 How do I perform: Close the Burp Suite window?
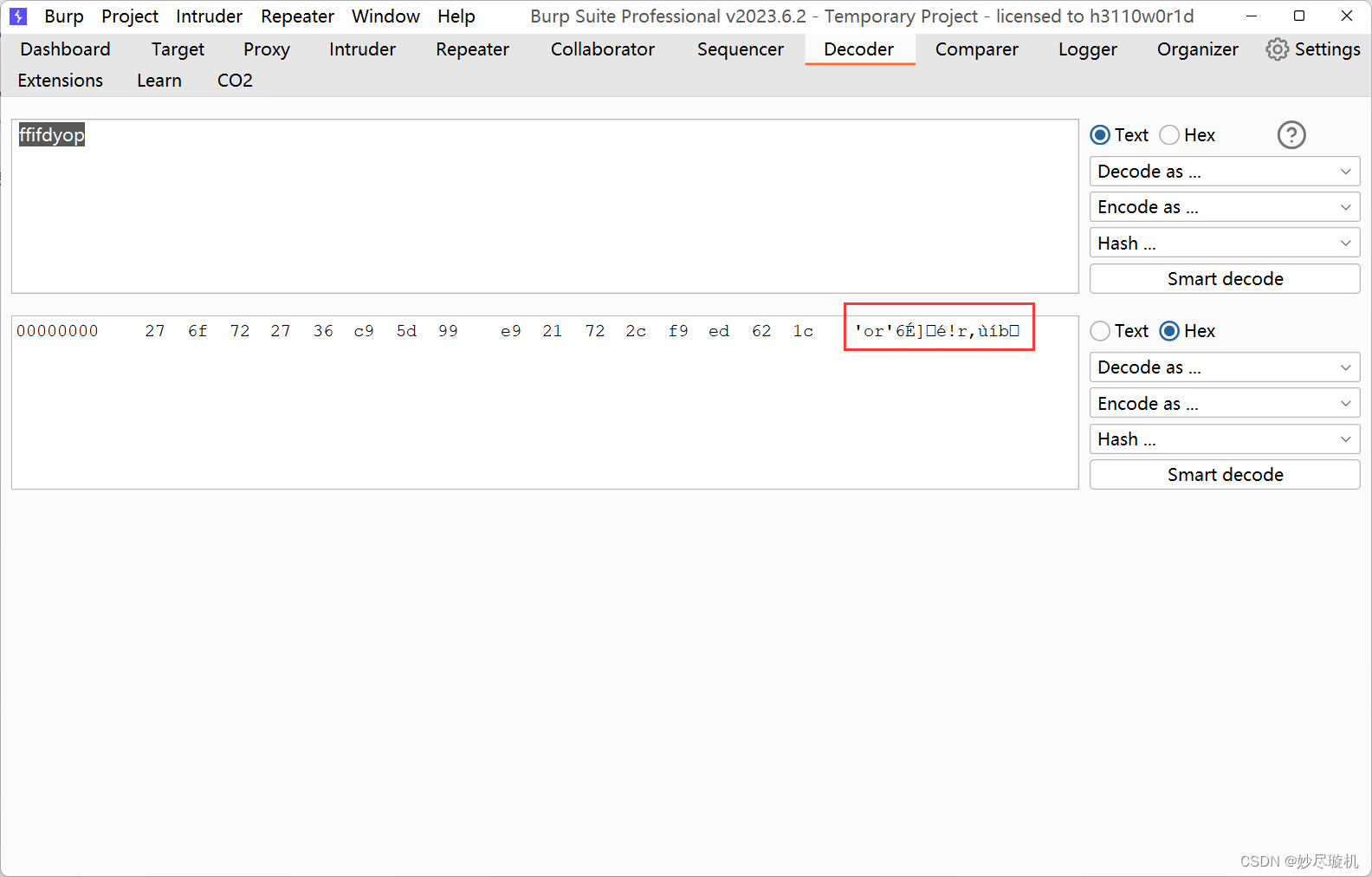pos(1347,16)
